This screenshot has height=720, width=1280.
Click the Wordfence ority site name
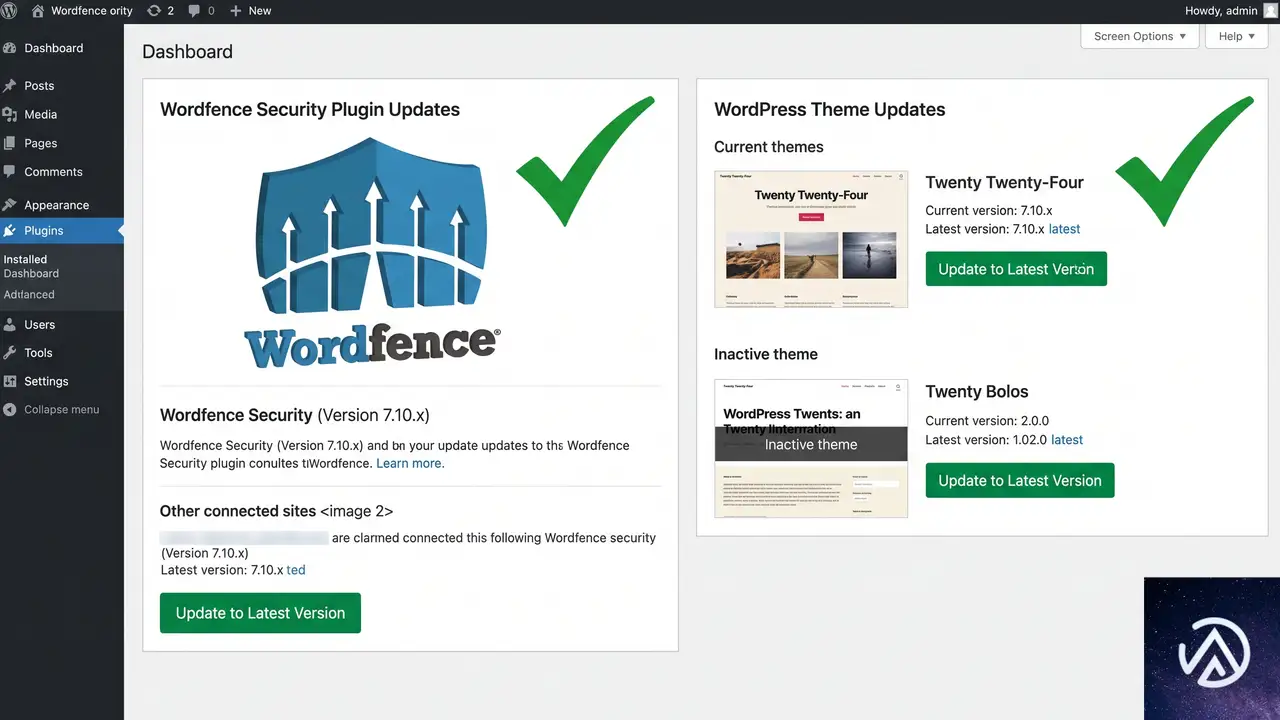click(x=92, y=10)
